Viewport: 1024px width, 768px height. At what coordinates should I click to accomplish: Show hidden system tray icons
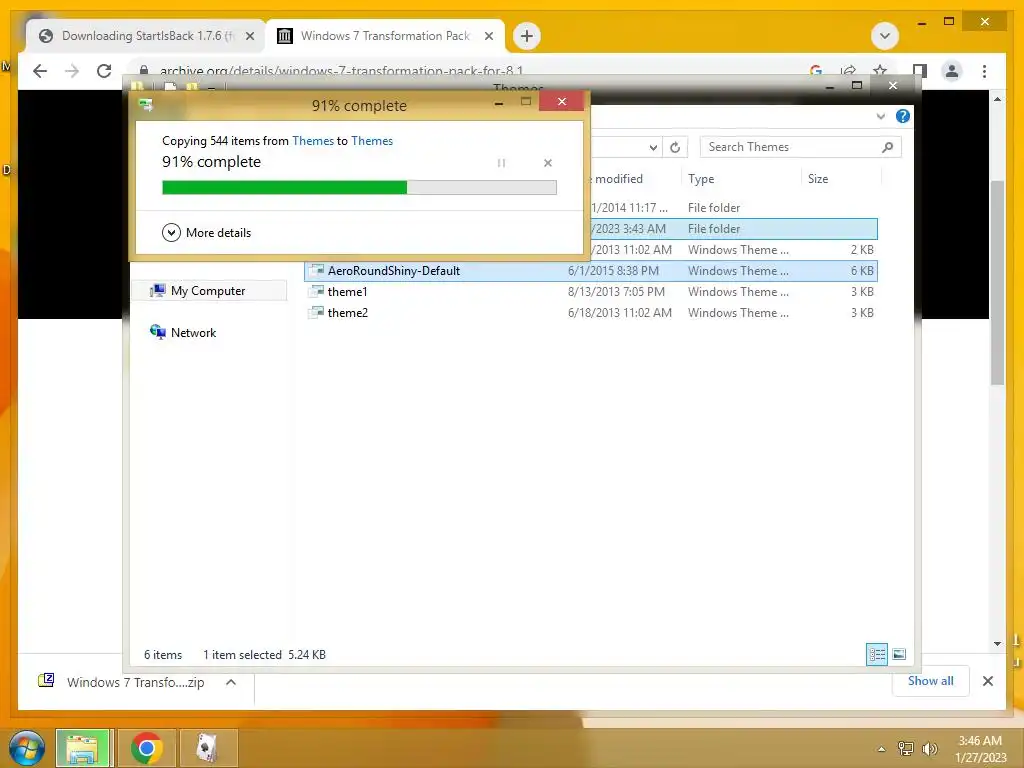click(x=882, y=749)
